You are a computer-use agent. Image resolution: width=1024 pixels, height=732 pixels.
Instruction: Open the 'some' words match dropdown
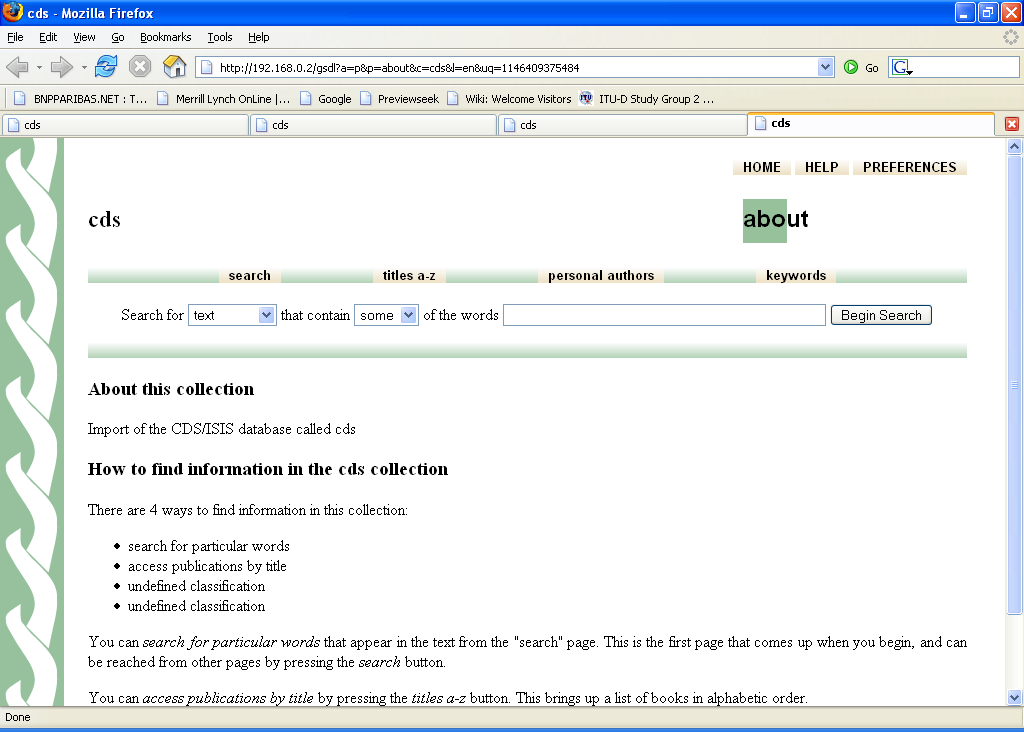coord(408,315)
